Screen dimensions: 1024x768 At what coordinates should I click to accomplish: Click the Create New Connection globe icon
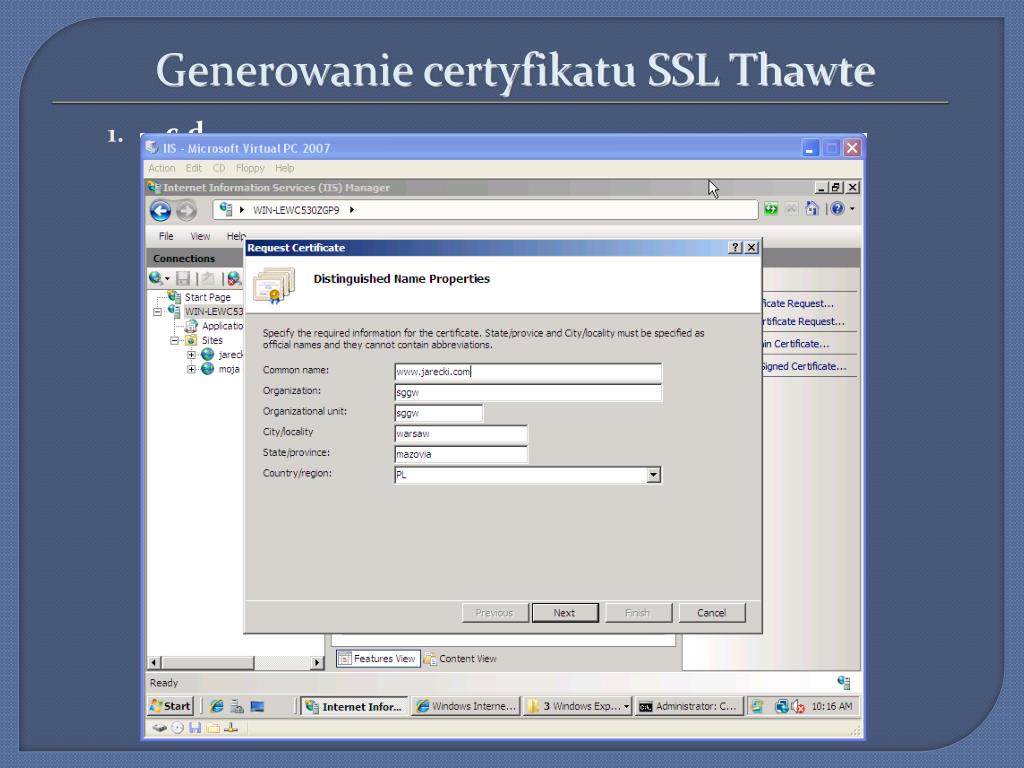[x=155, y=278]
